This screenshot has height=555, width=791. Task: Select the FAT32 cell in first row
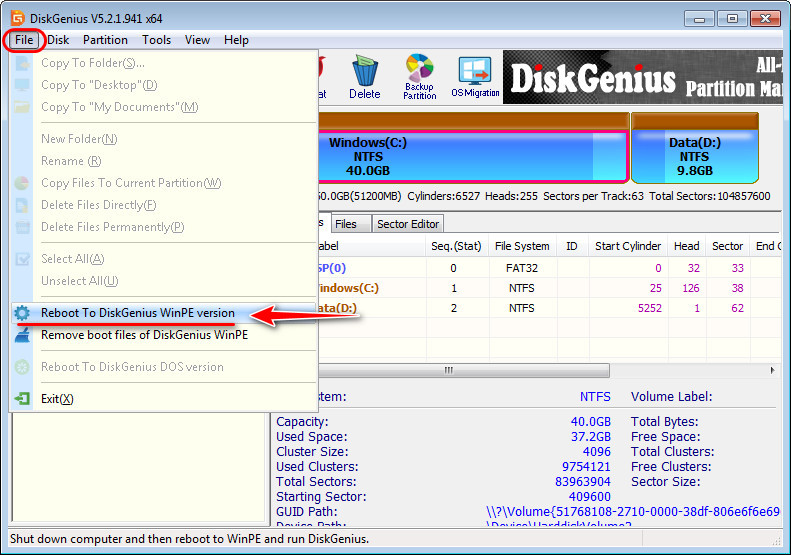(x=522, y=268)
